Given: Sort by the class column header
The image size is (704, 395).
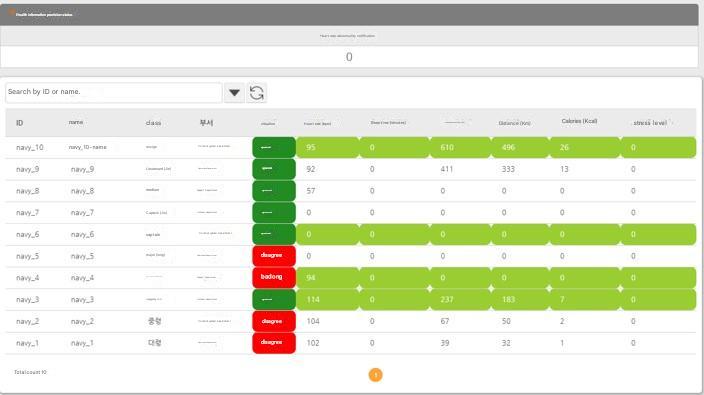Looking at the screenshot, I should click(153, 123).
